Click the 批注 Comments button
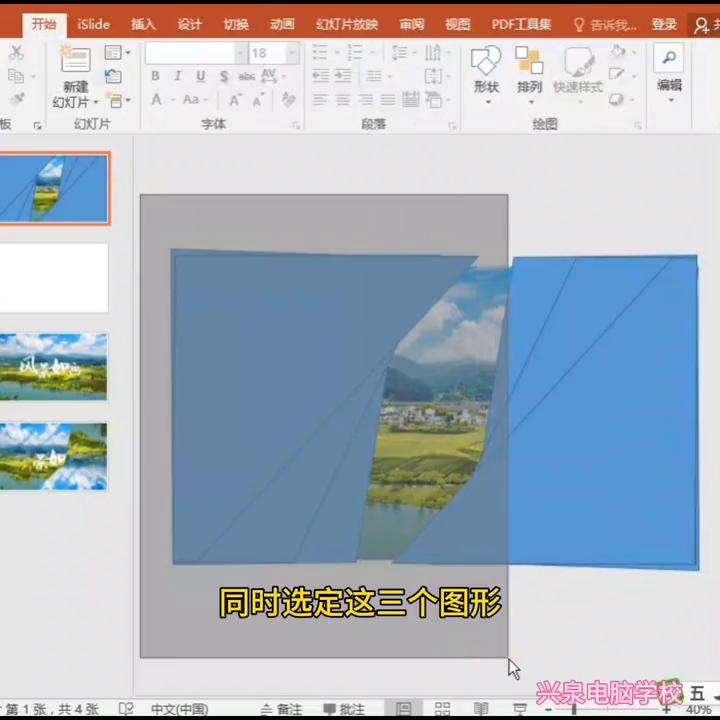 (344, 709)
